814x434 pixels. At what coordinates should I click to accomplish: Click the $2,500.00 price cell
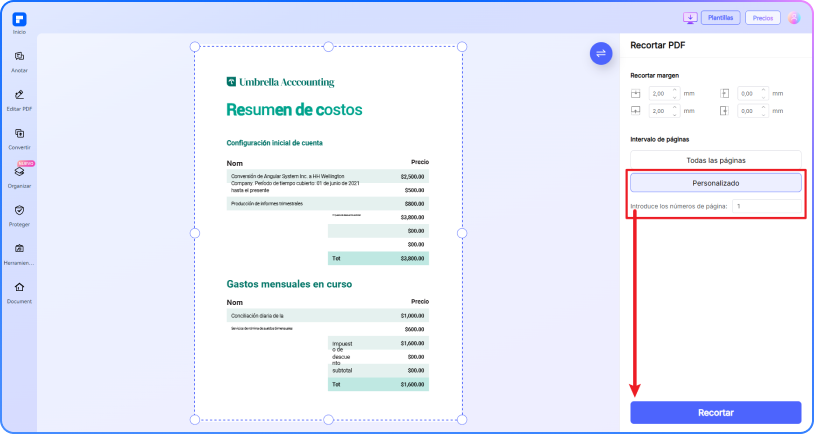412,177
